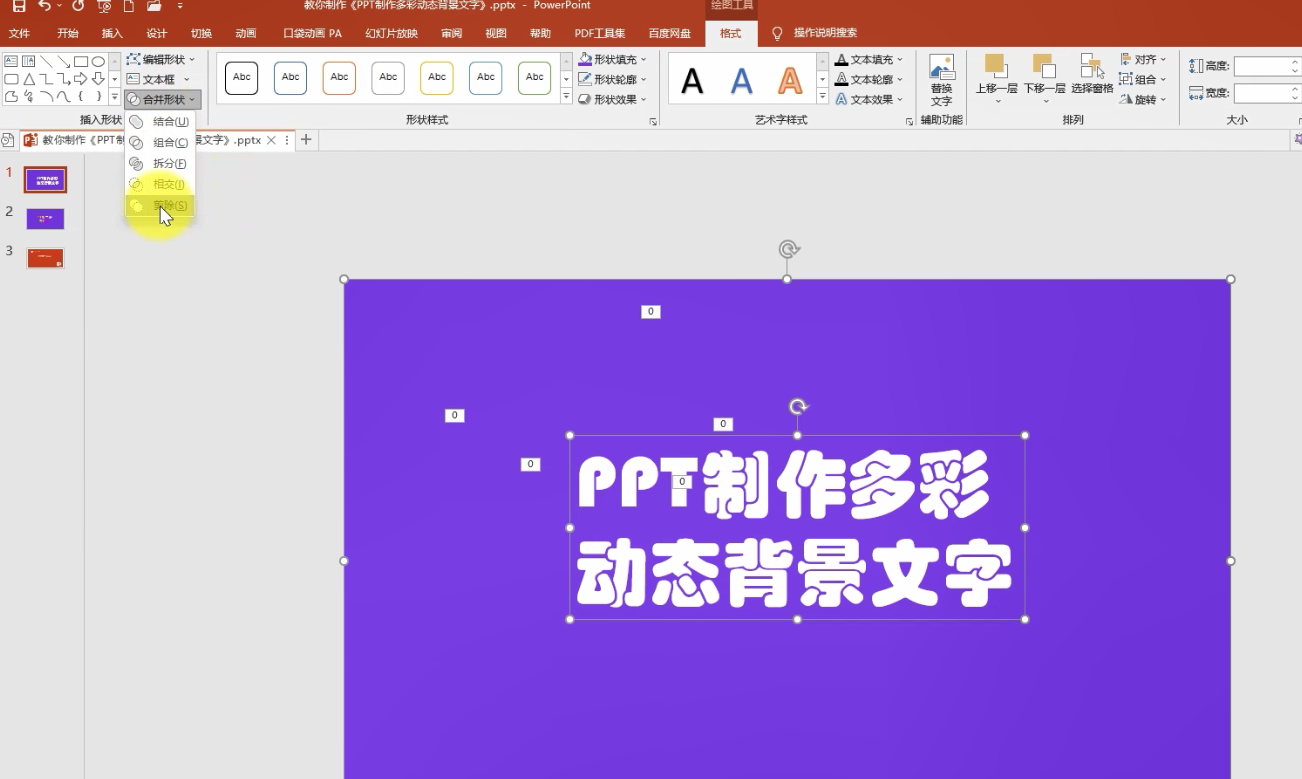Image resolution: width=1302 pixels, height=779 pixels.
Task: Select the triangle shape in gallery
Action: coord(29,79)
